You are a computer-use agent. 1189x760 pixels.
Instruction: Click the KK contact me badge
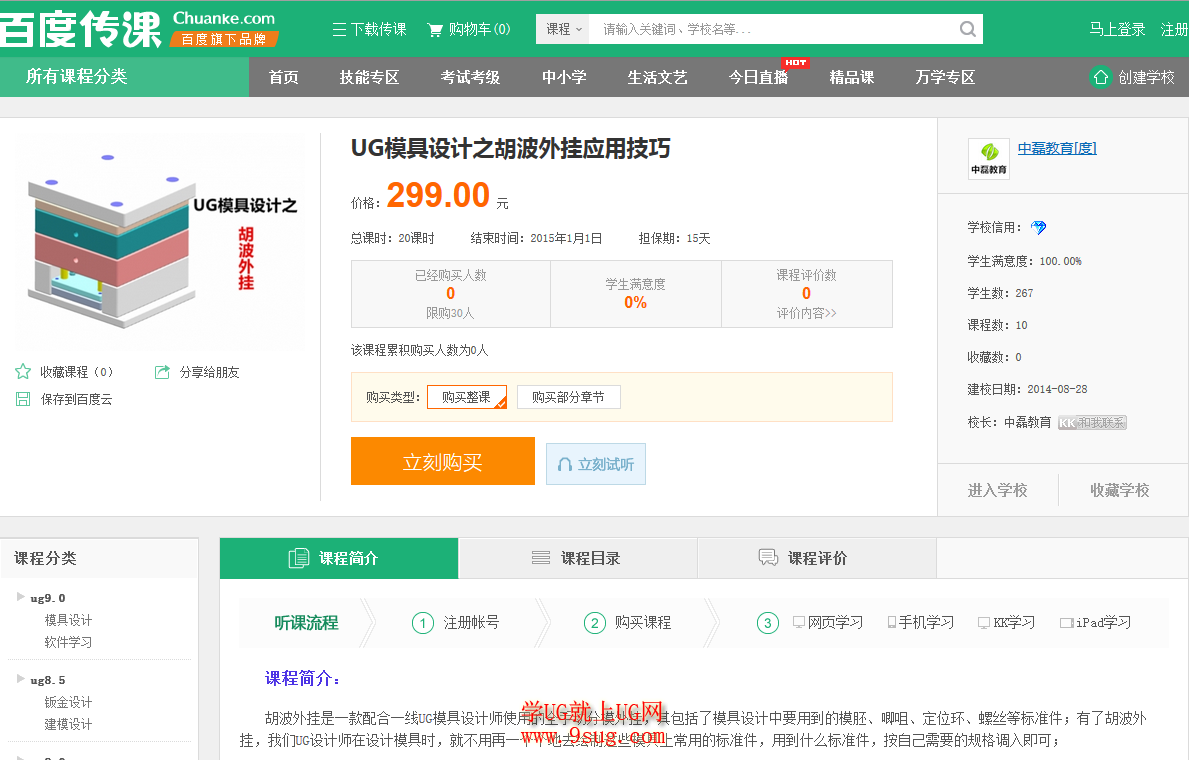pos(1092,422)
